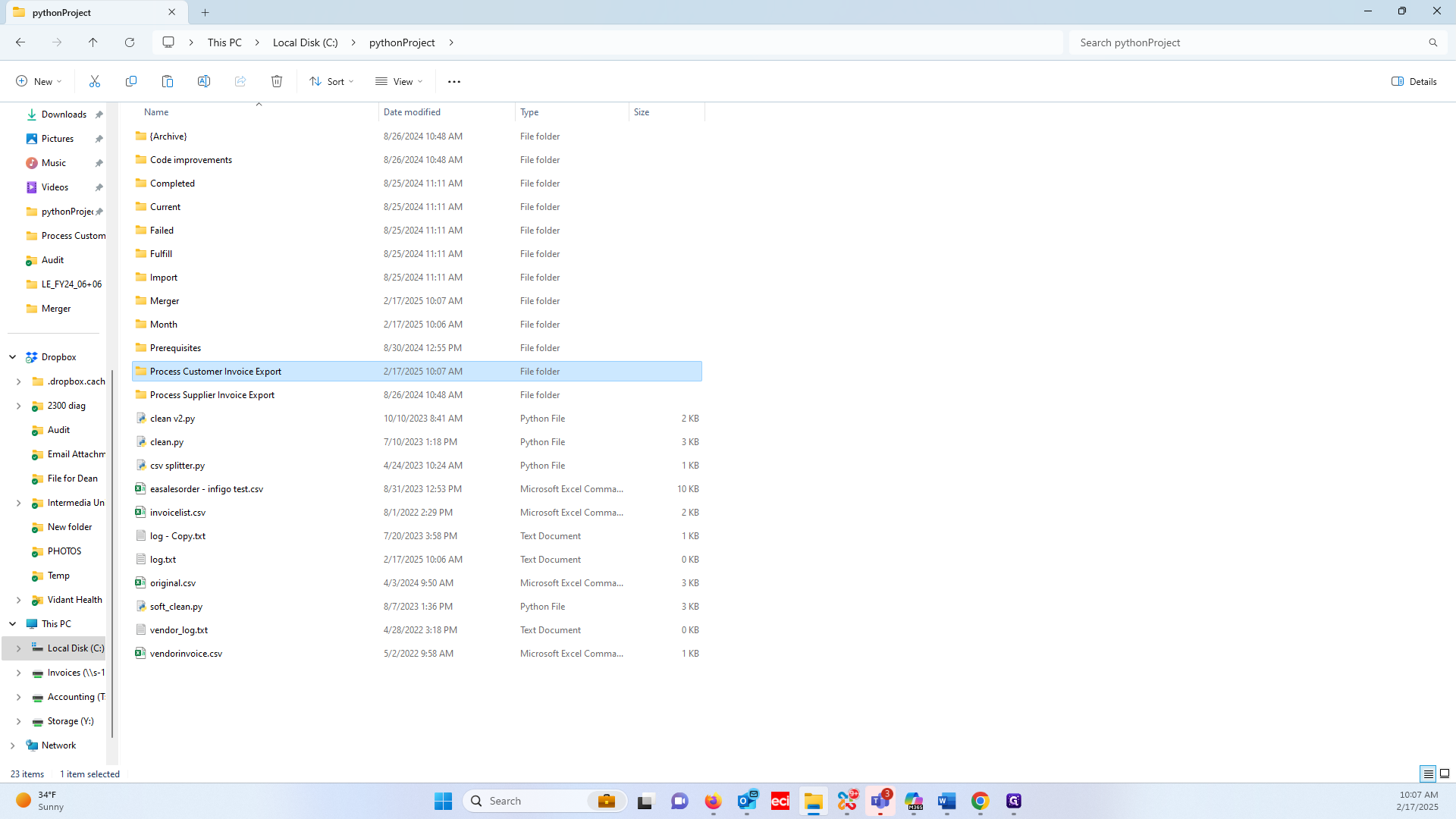Click the Delete trash can icon
Image resolution: width=1456 pixels, height=819 pixels.
(x=277, y=81)
